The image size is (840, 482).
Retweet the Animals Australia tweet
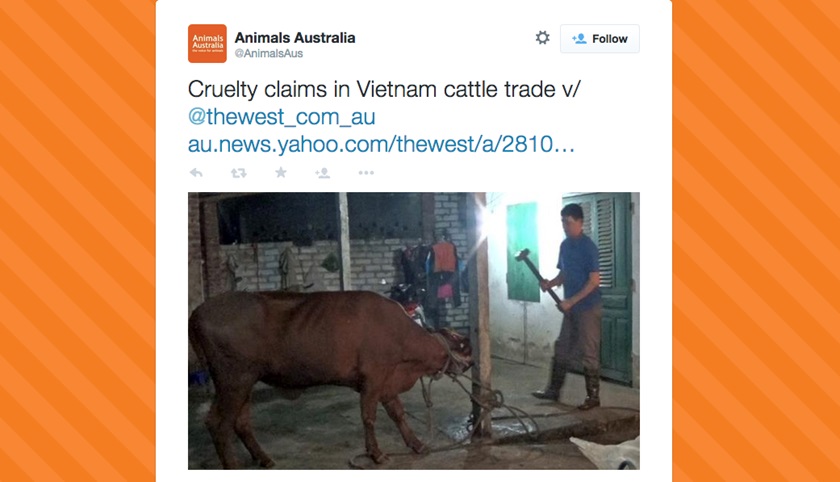click(x=238, y=173)
